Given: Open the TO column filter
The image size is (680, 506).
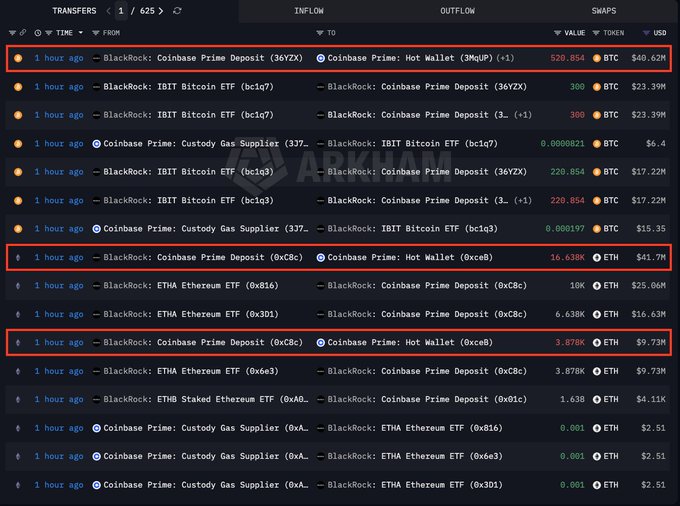Looking at the screenshot, I should coord(320,33).
